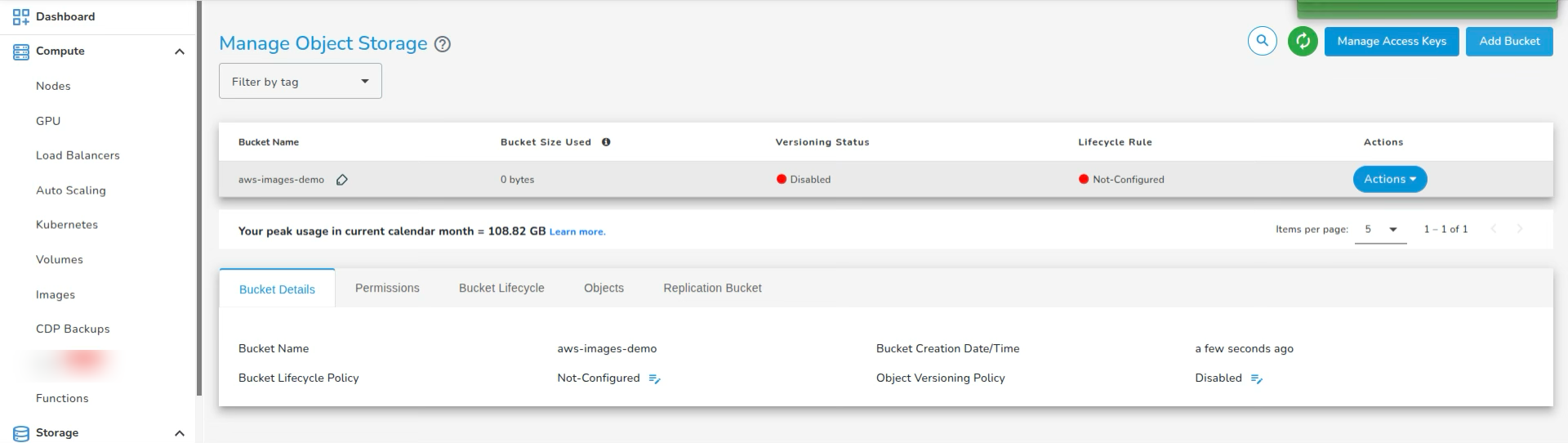Click the Not-Configured lifecycle rule cell
The height and width of the screenshot is (443, 1568).
(1121, 180)
